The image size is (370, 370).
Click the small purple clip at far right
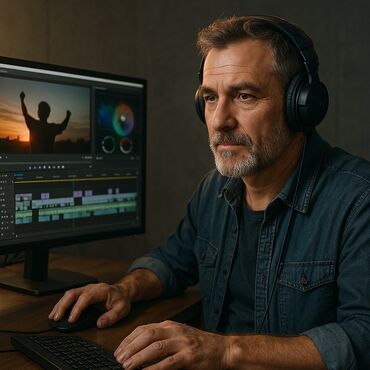(117, 191)
